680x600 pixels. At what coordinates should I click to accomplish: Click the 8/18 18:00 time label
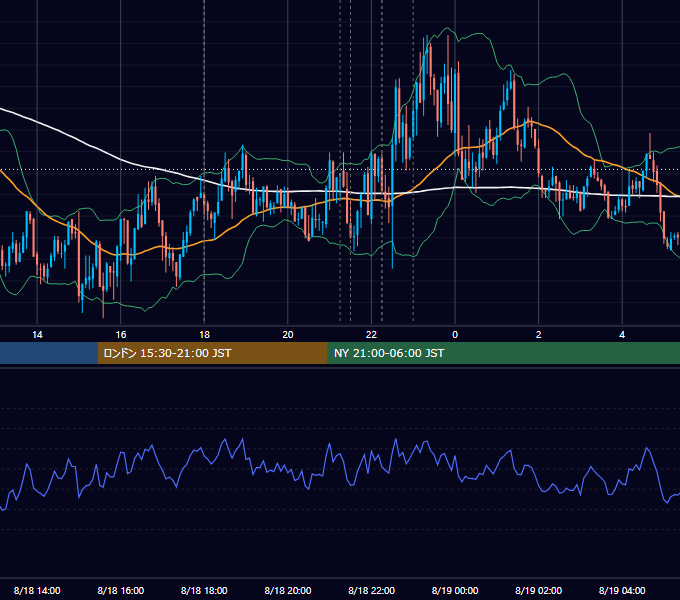(204, 590)
